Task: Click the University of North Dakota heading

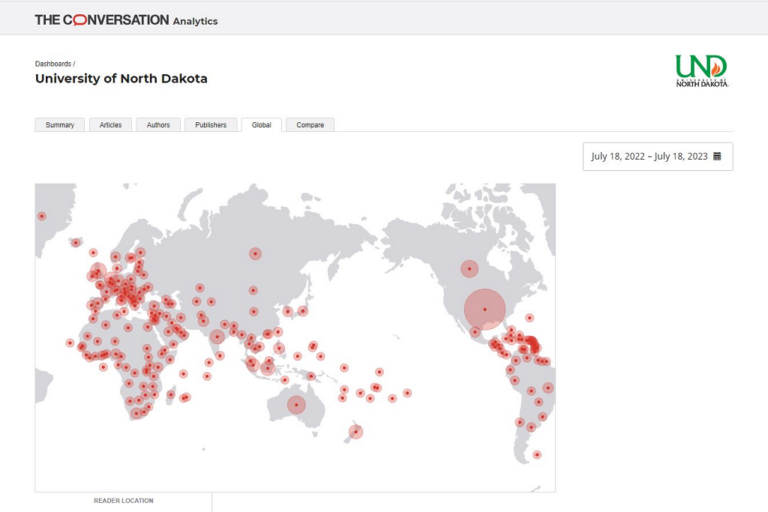Action: click(x=121, y=78)
